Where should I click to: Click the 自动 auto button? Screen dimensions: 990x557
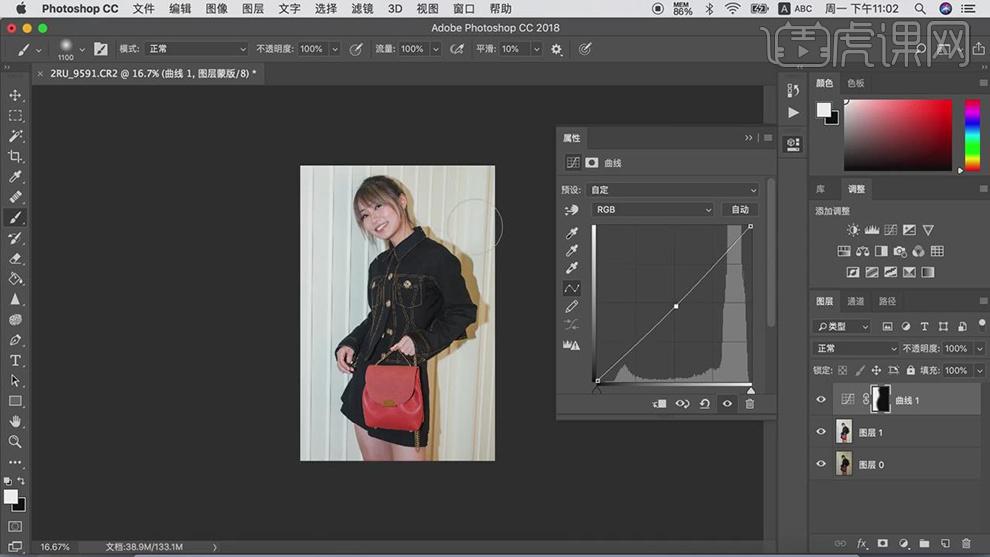[x=740, y=210]
